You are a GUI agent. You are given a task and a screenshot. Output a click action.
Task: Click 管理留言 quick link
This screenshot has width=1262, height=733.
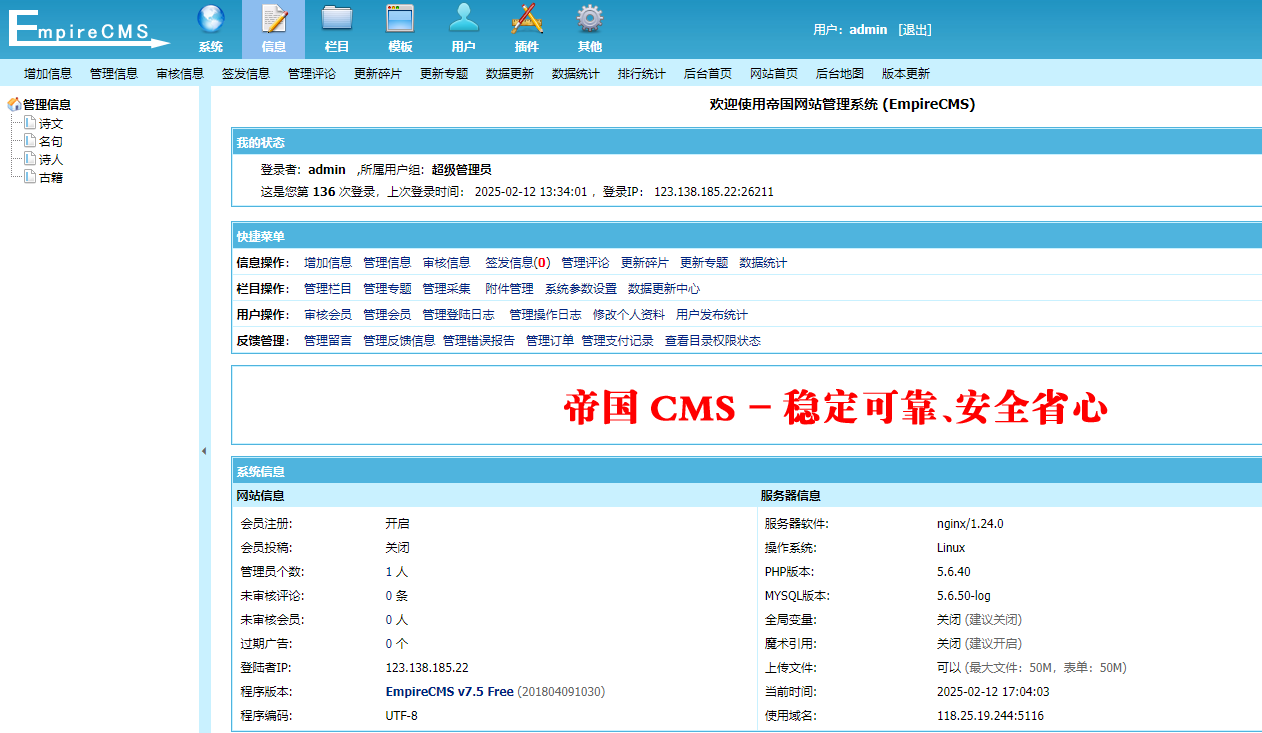(x=328, y=341)
